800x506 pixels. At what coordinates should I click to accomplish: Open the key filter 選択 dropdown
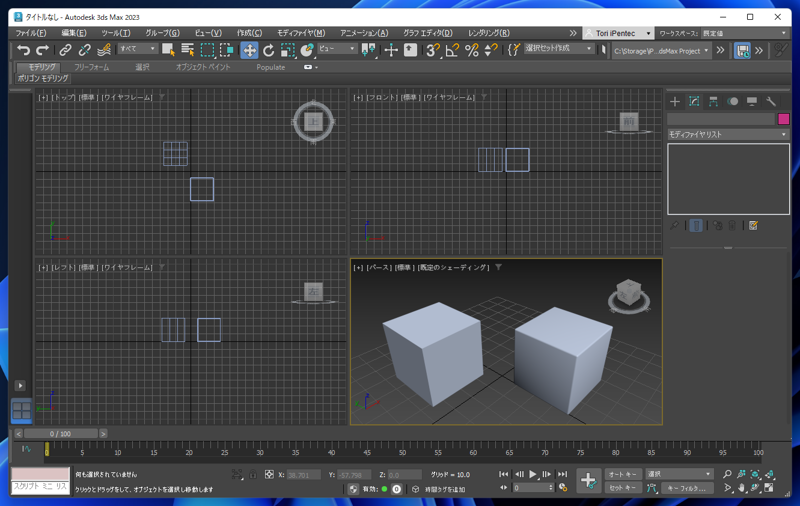click(x=679, y=474)
